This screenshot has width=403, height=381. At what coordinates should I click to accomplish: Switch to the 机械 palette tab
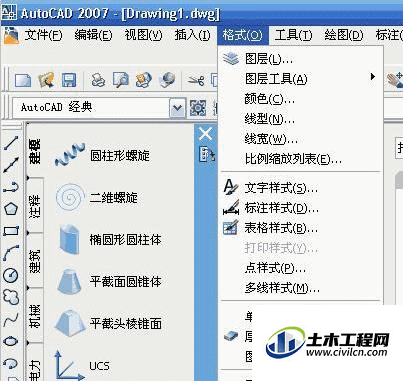click(x=35, y=316)
